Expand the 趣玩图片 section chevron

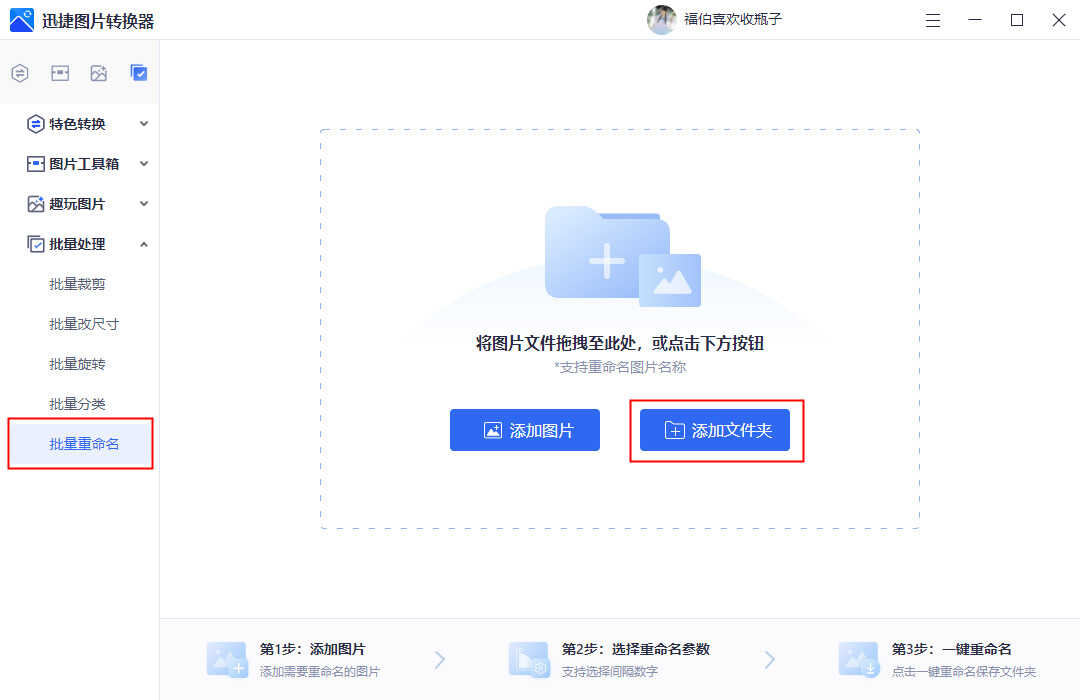[144, 204]
